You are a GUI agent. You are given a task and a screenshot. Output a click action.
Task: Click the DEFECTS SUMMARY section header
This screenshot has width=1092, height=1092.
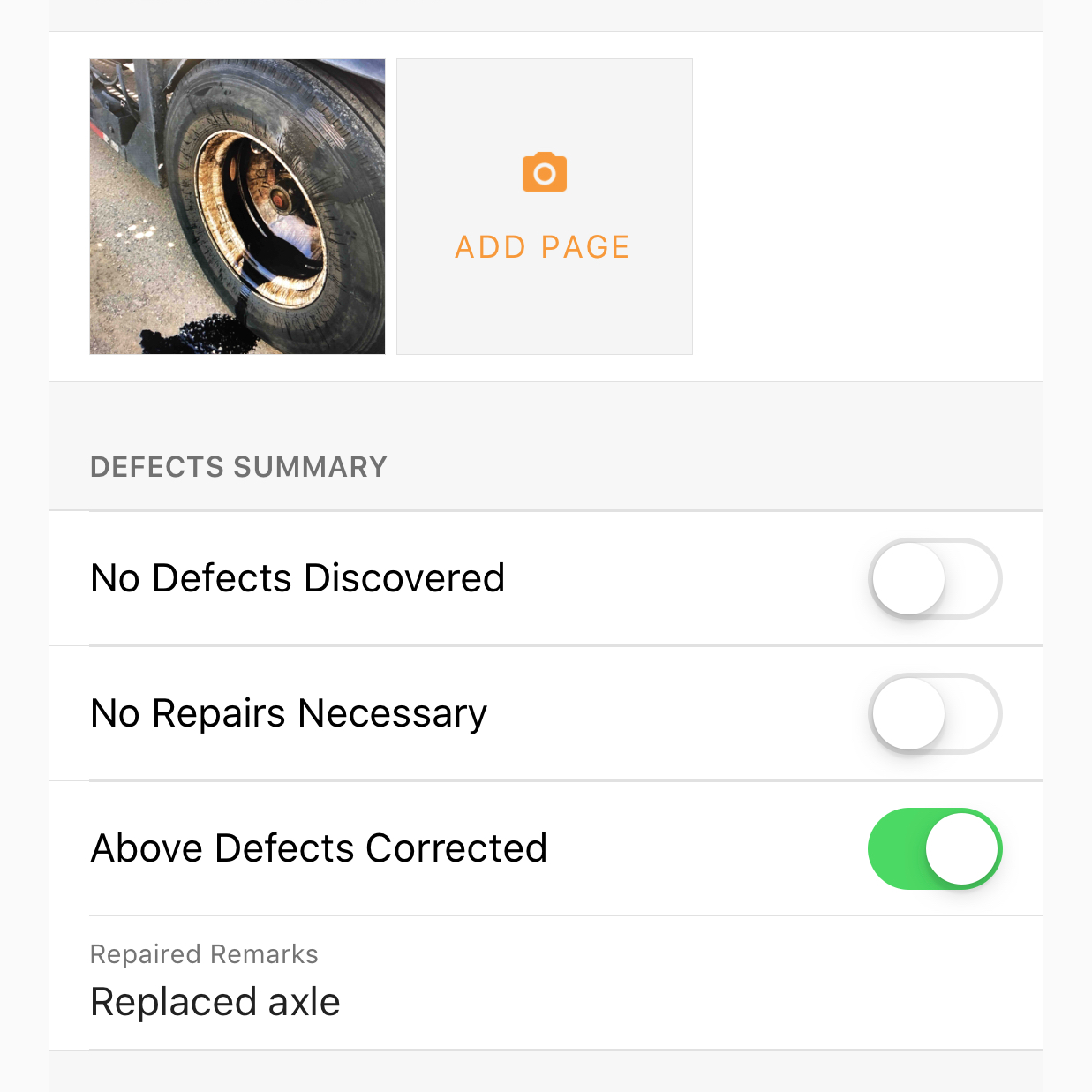(x=238, y=467)
